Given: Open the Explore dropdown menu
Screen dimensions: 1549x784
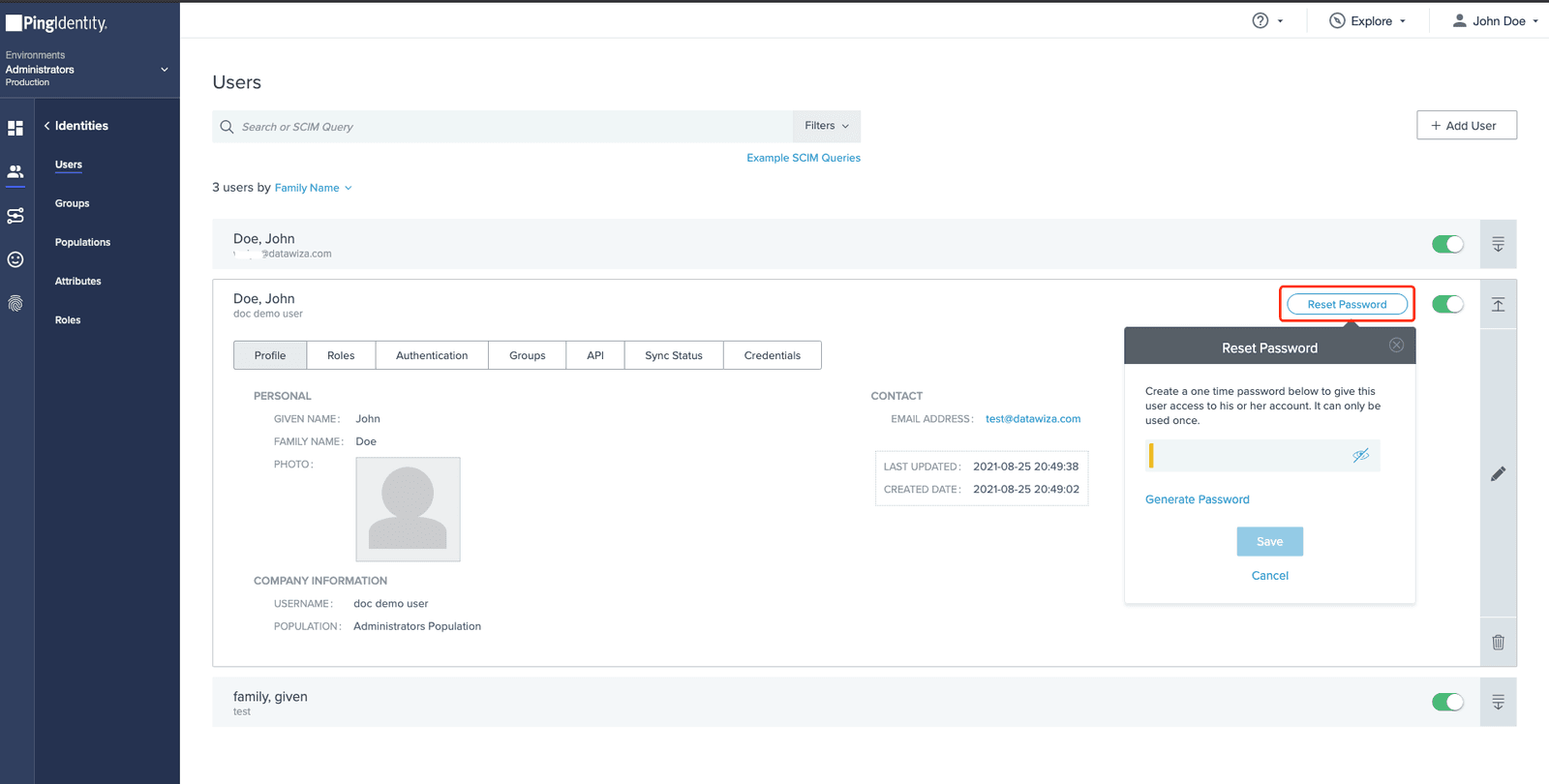Looking at the screenshot, I should pyautogui.click(x=1368, y=20).
